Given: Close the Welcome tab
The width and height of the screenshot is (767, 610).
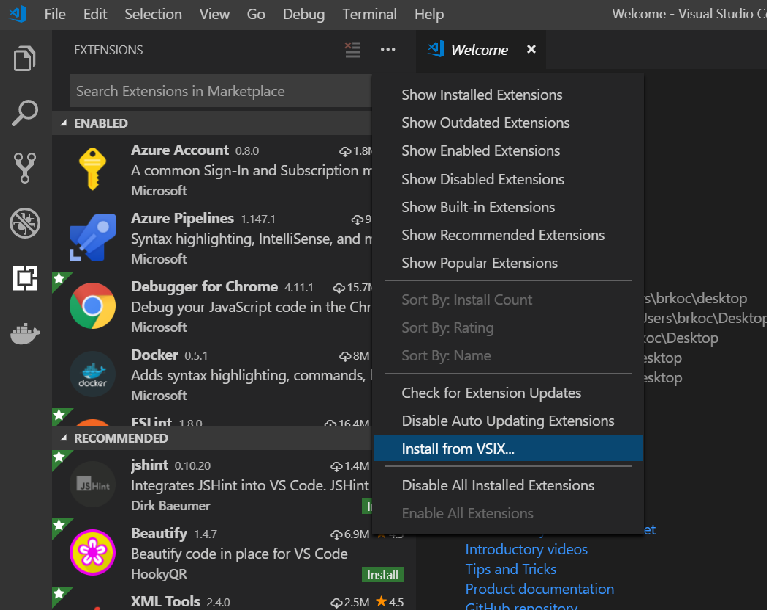Looking at the screenshot, I should pos(531,49).
